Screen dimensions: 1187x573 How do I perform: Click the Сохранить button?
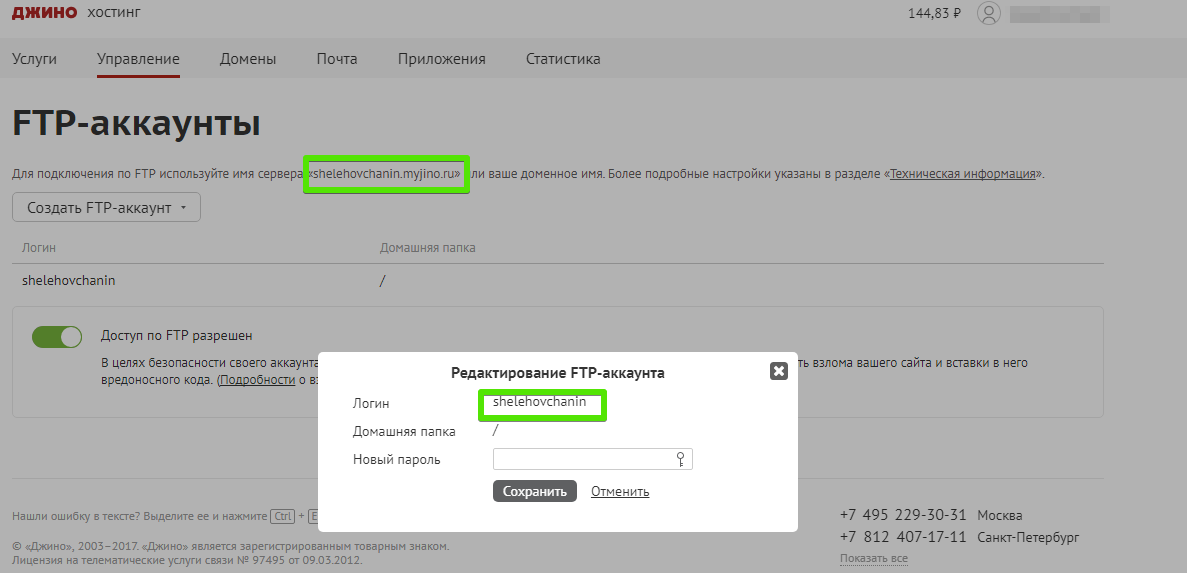[534, 491]
